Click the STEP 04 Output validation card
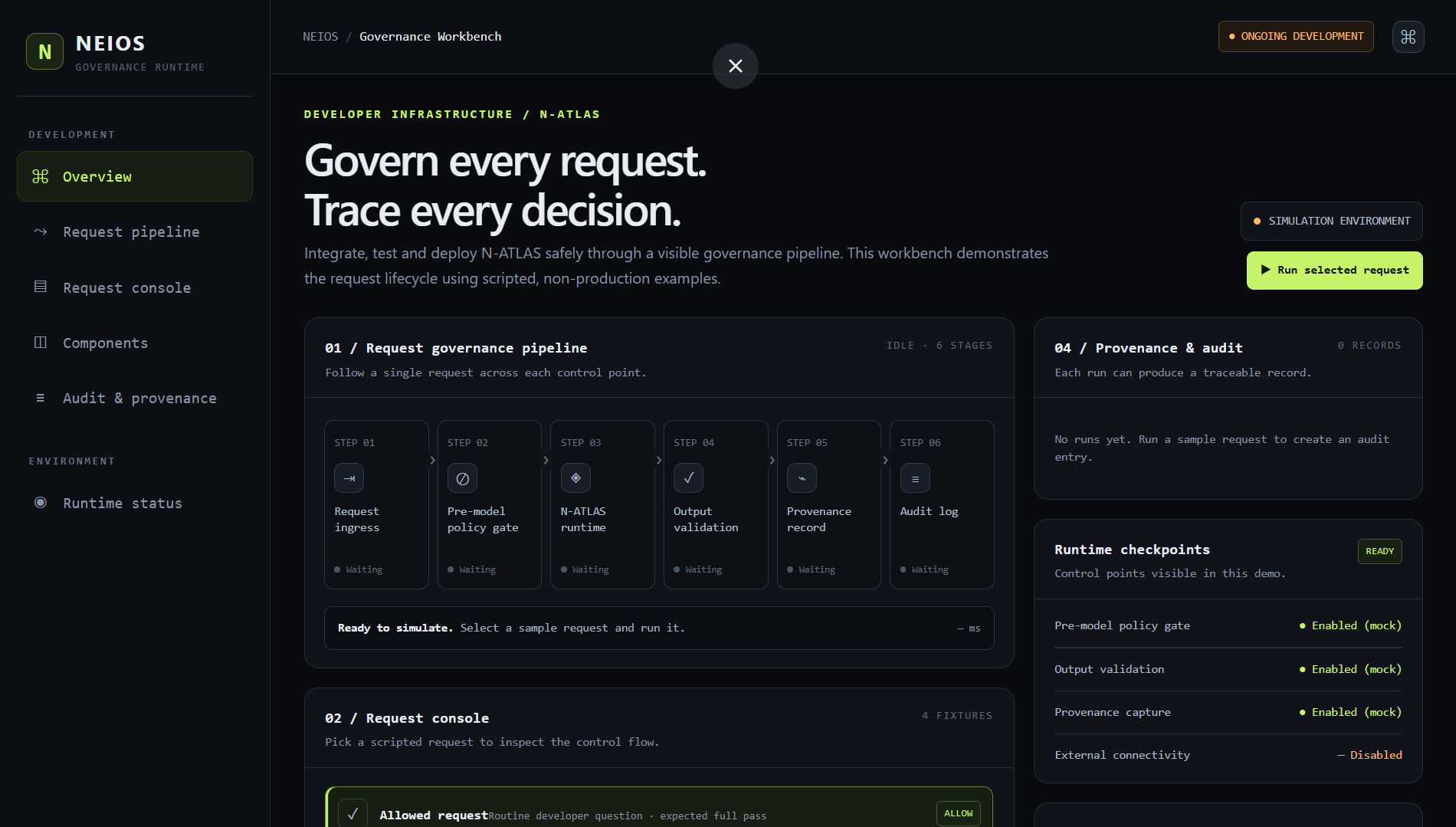Image resolution: width=1456 pixels, height=827 pixels. coord(716,504)
